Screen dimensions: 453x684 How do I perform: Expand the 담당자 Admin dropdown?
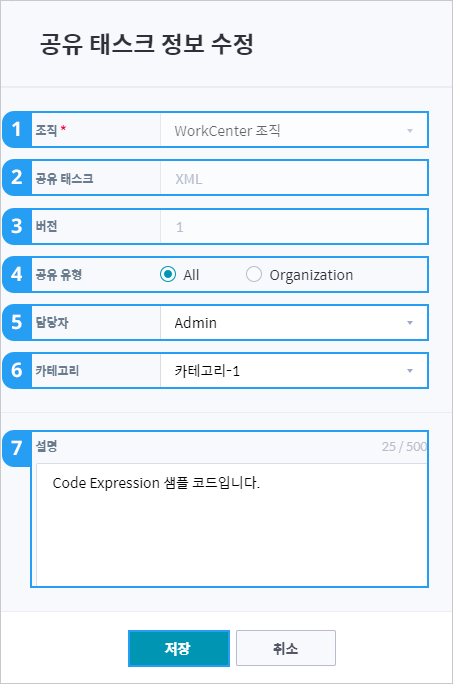(294, 323)
